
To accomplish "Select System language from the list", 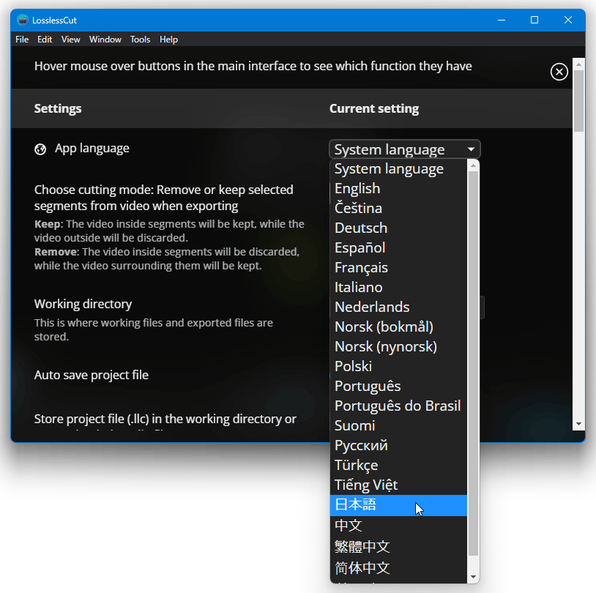I will [398, 169].
